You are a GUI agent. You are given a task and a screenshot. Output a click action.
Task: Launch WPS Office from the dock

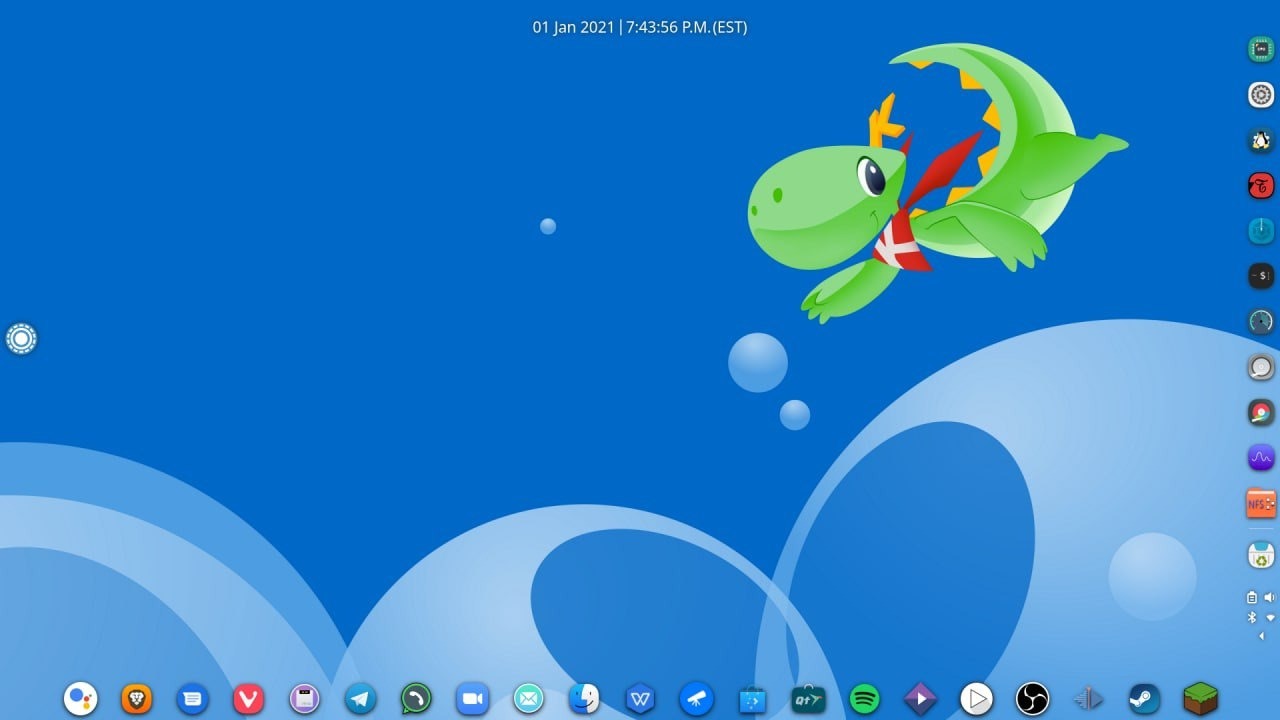click(640, 698)
